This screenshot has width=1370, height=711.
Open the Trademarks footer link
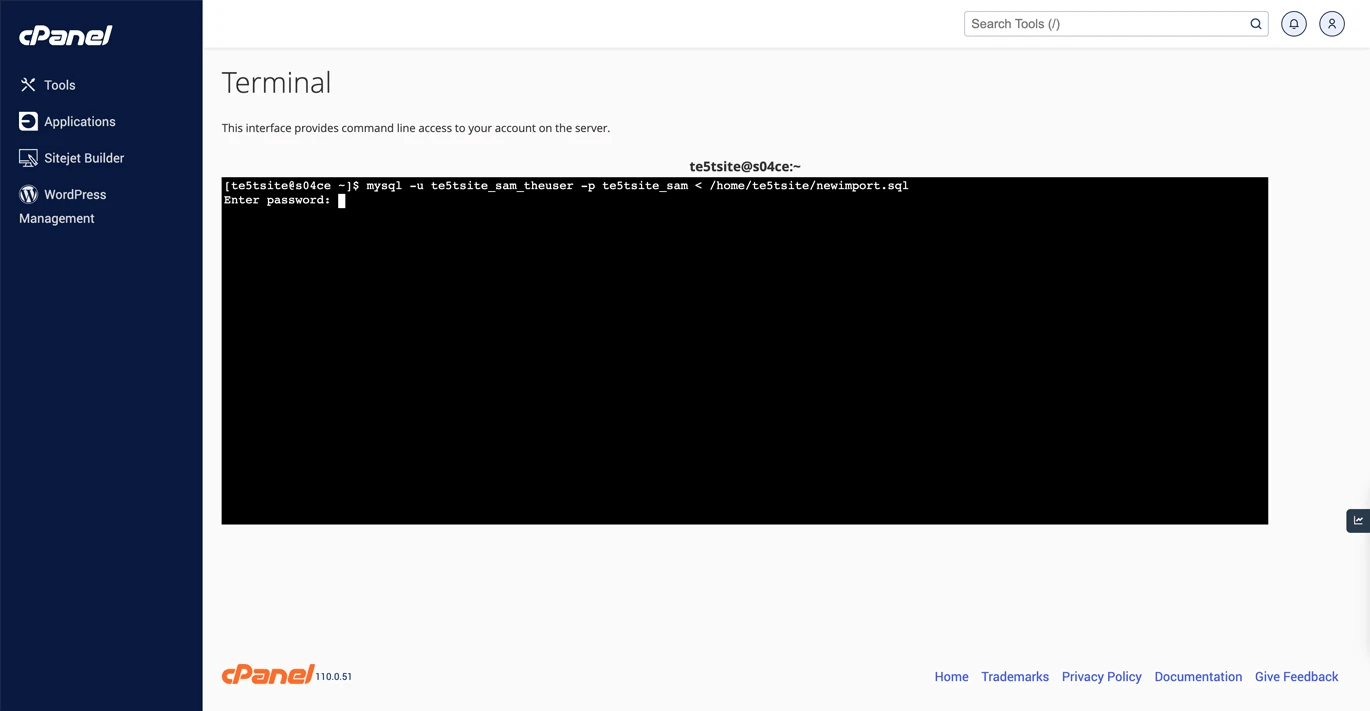(1015, 677)
